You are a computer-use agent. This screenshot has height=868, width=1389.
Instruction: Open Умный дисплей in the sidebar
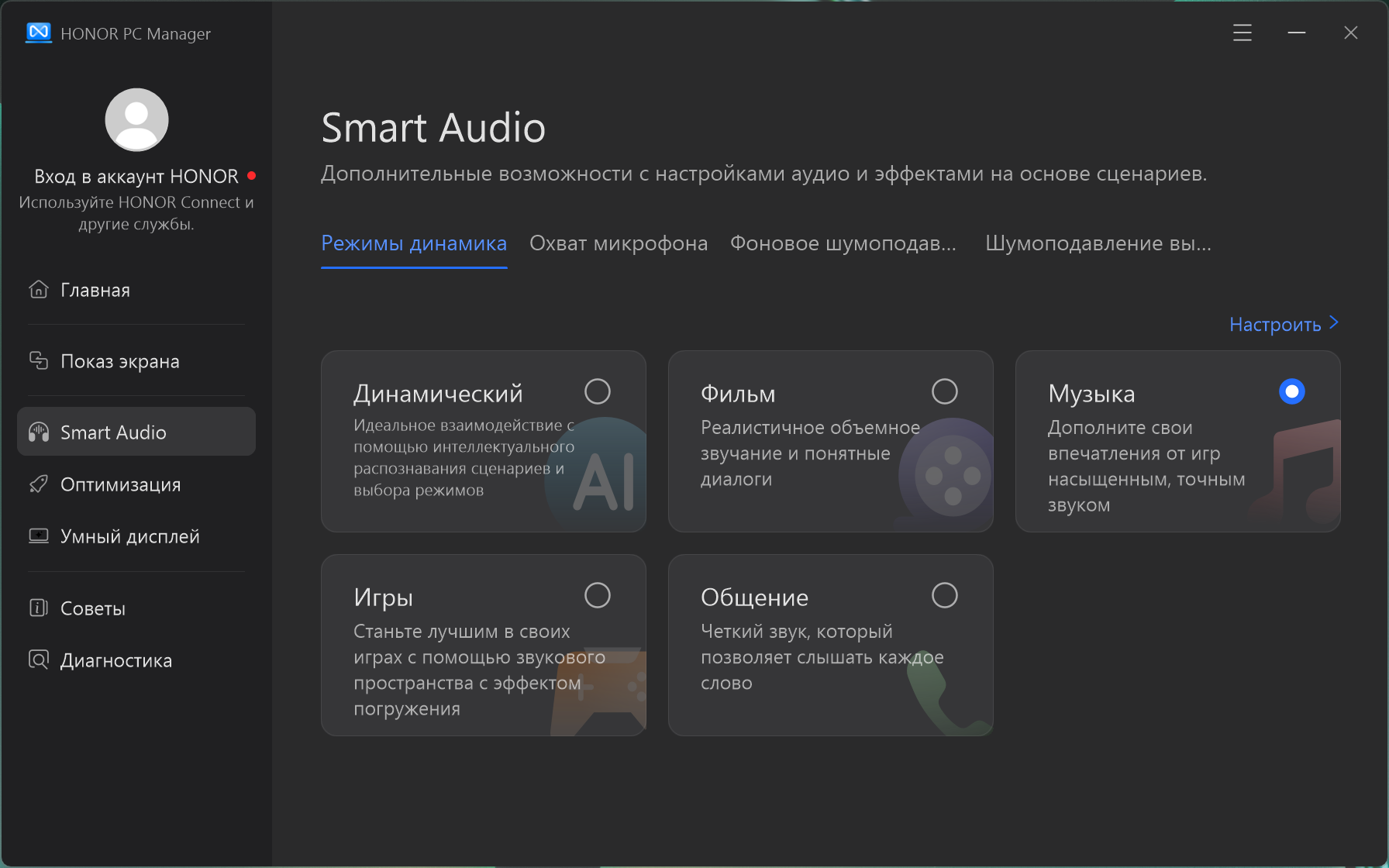coord(136,536)
